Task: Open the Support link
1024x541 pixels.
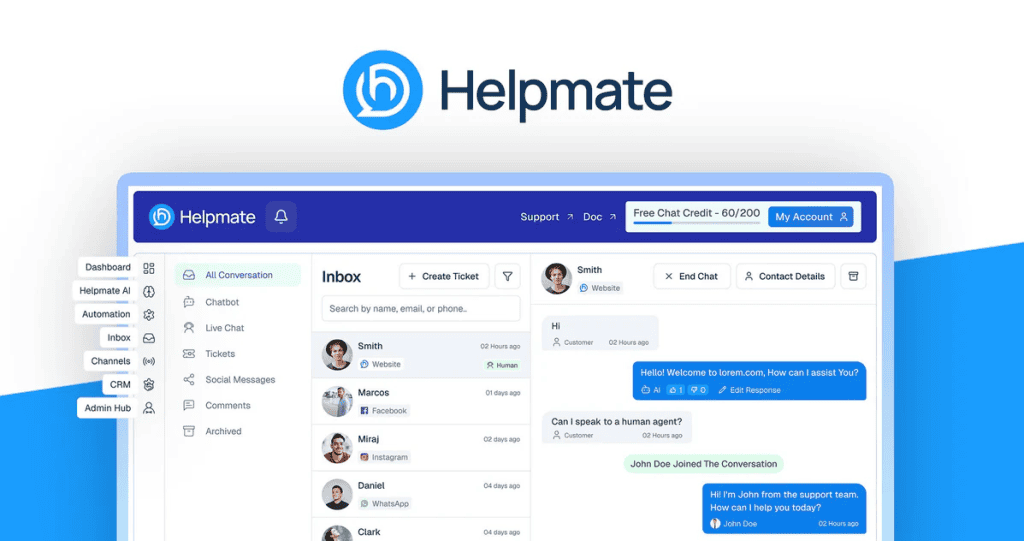Action: click(x=547, y=217)
